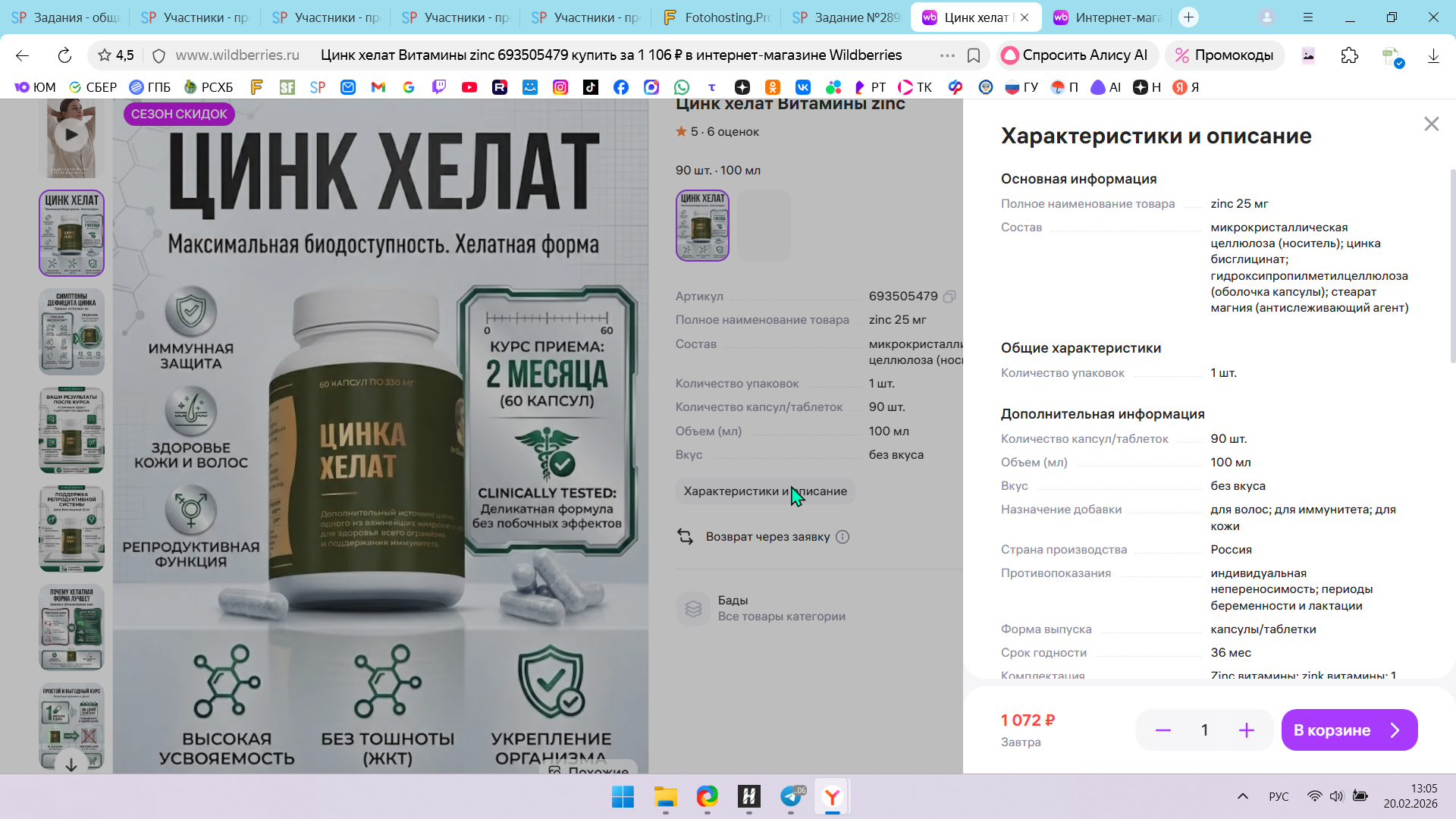Open Telegram from the taskbar
The width and height of the screenshot is (1456, 819).
click(791, 796)
